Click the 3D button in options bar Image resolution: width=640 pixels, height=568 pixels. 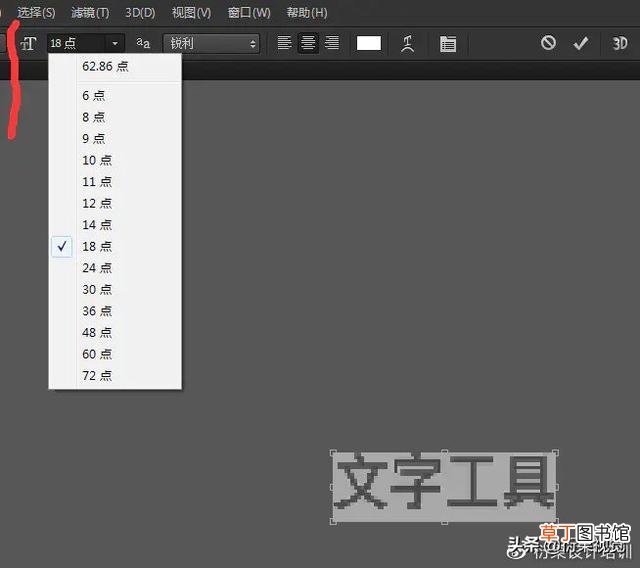620,43
